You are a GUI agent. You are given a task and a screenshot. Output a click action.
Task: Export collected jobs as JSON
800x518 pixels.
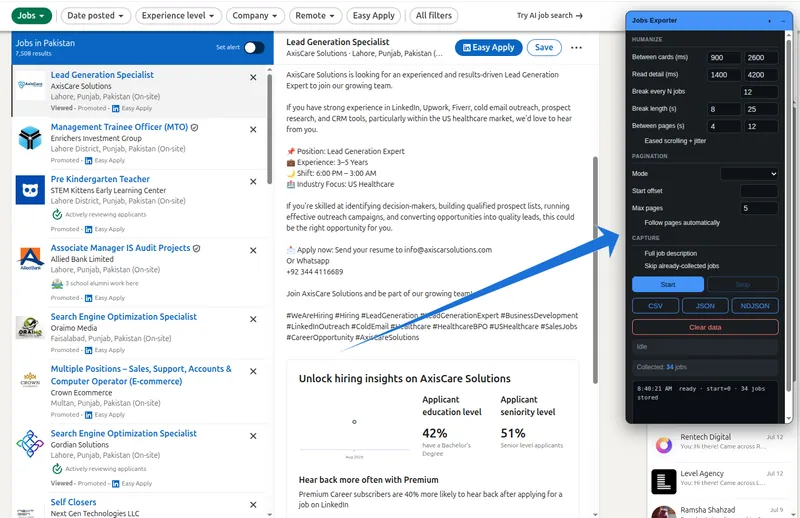click(x=706, y=306)
